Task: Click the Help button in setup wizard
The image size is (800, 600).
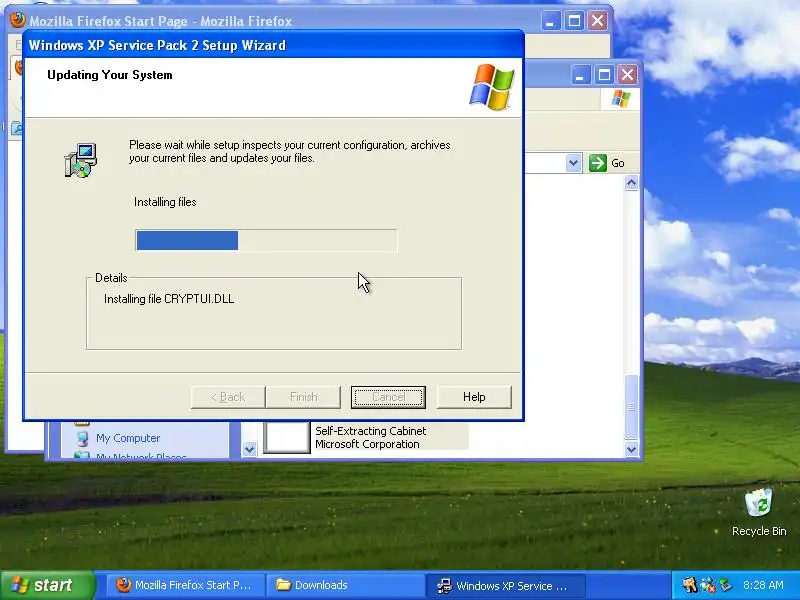Action: point(474,397)
